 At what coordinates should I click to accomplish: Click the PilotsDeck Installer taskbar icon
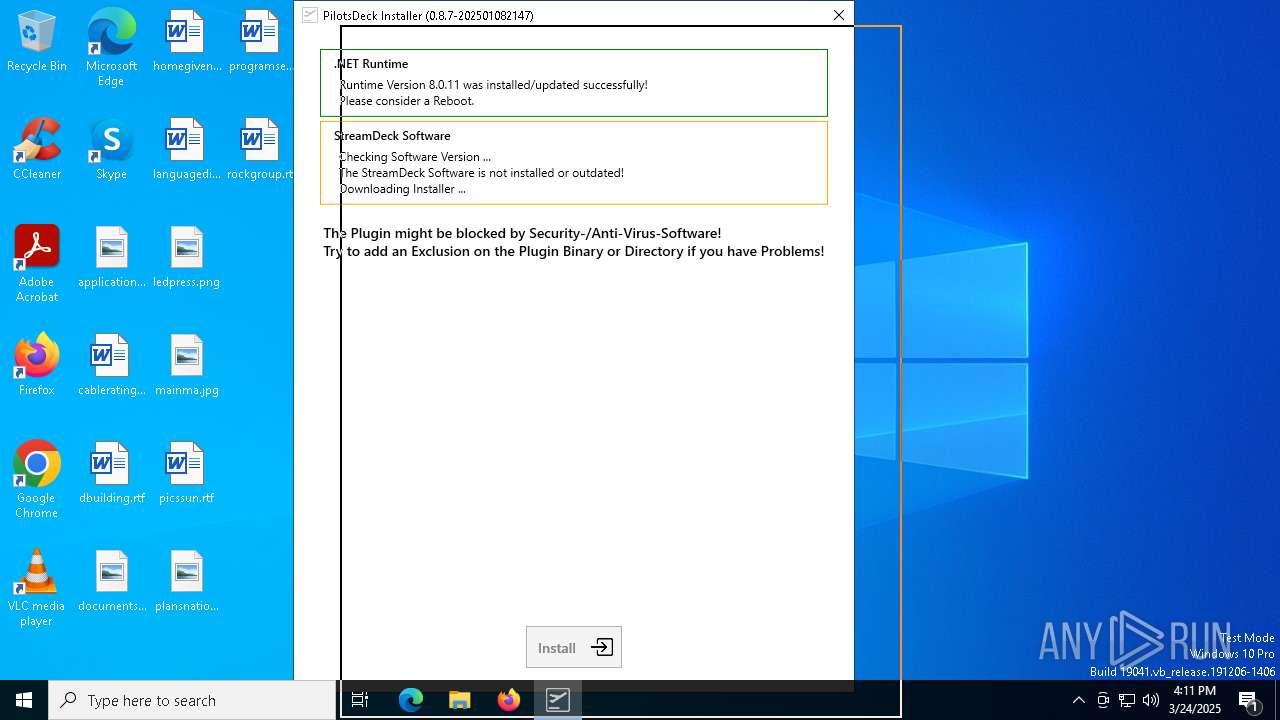pos(557,700)
